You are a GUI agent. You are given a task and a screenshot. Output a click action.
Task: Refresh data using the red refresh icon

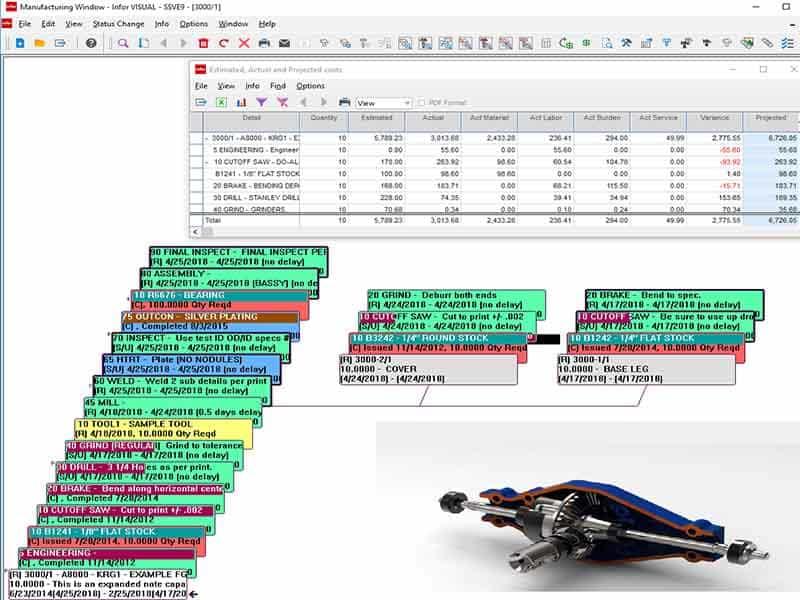(223, 42)
